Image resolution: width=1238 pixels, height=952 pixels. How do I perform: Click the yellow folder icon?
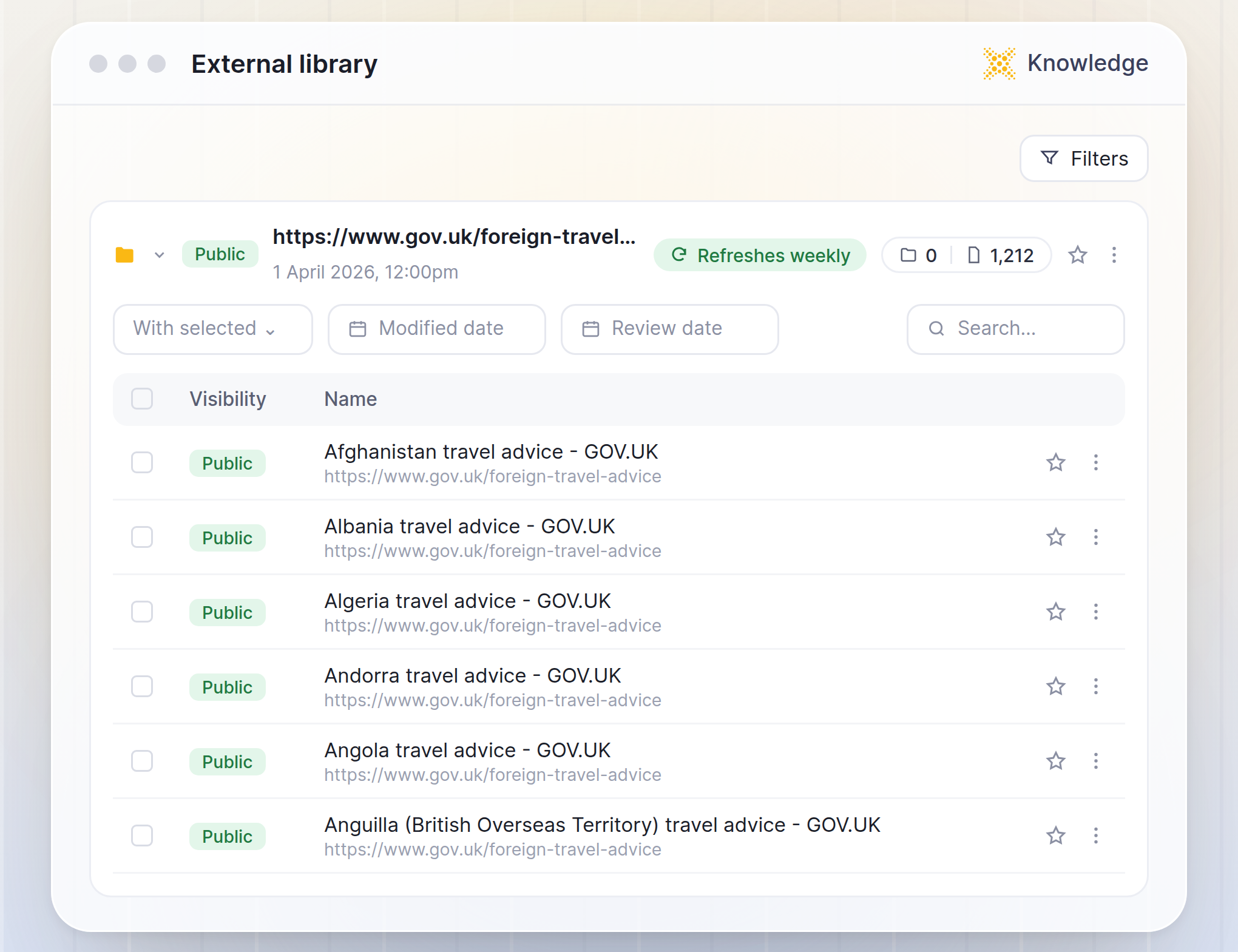(x=124, y=255)
